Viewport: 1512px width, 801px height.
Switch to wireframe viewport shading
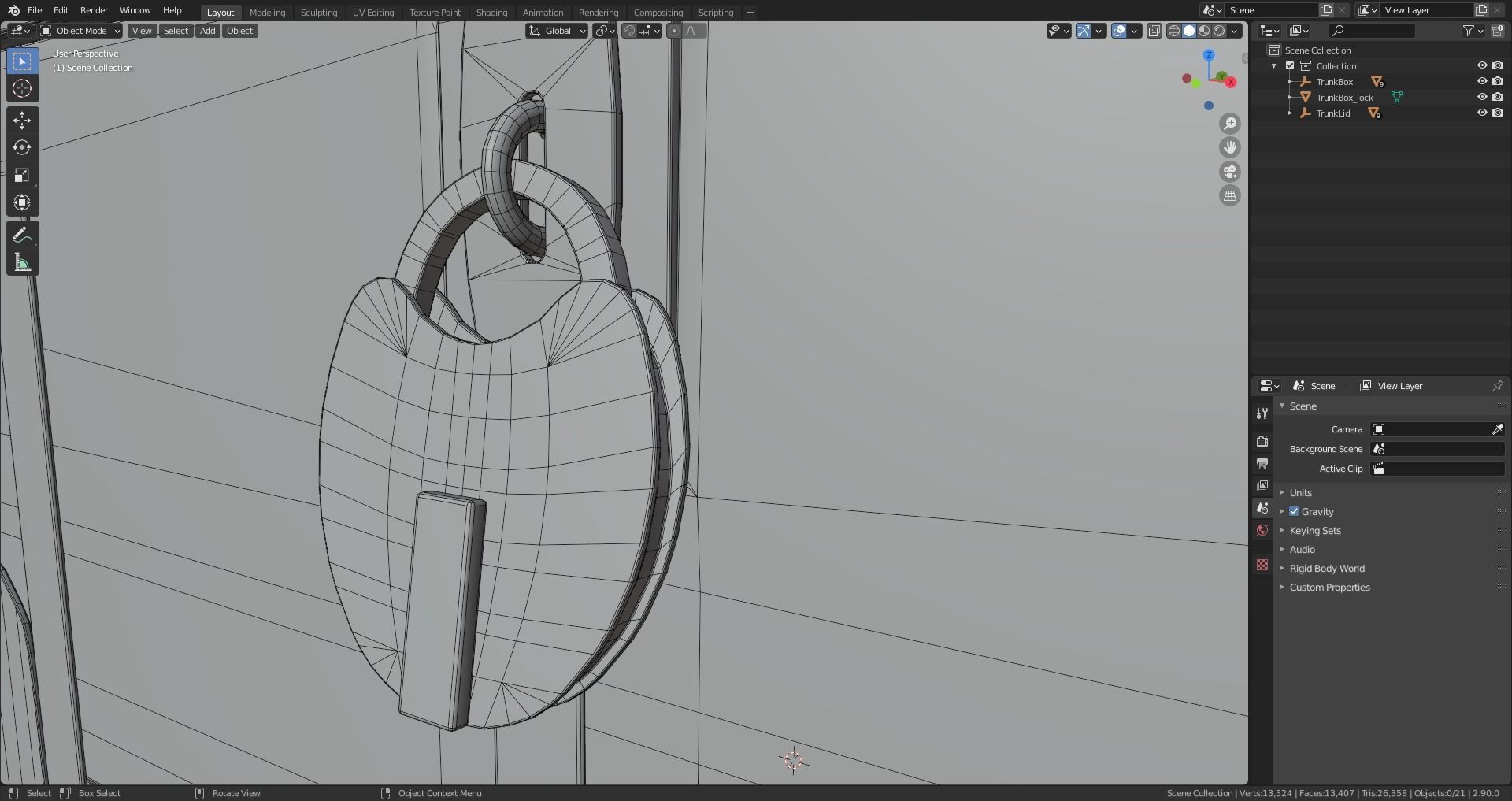1174,31
